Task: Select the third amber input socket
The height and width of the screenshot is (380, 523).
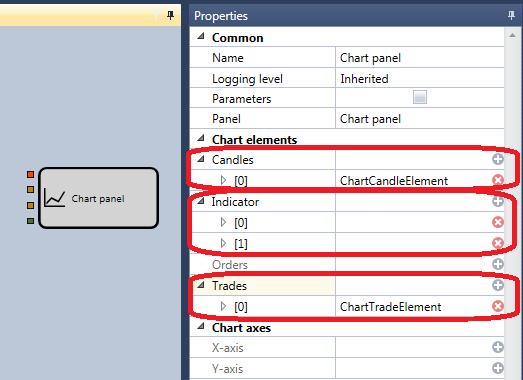Action: (x=30, y=205)
